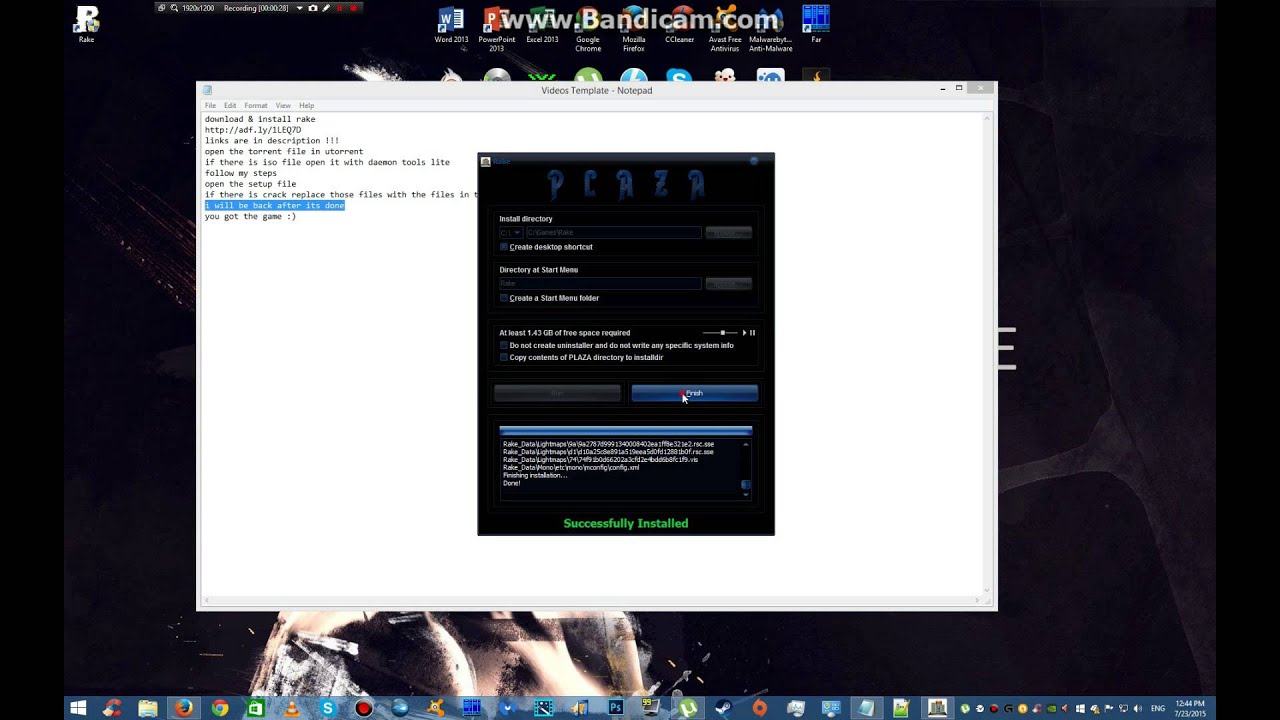Open the Mozilla Firefox desktop icon
This screenshot has width=1280, height=720.
(x=633, y=28)
